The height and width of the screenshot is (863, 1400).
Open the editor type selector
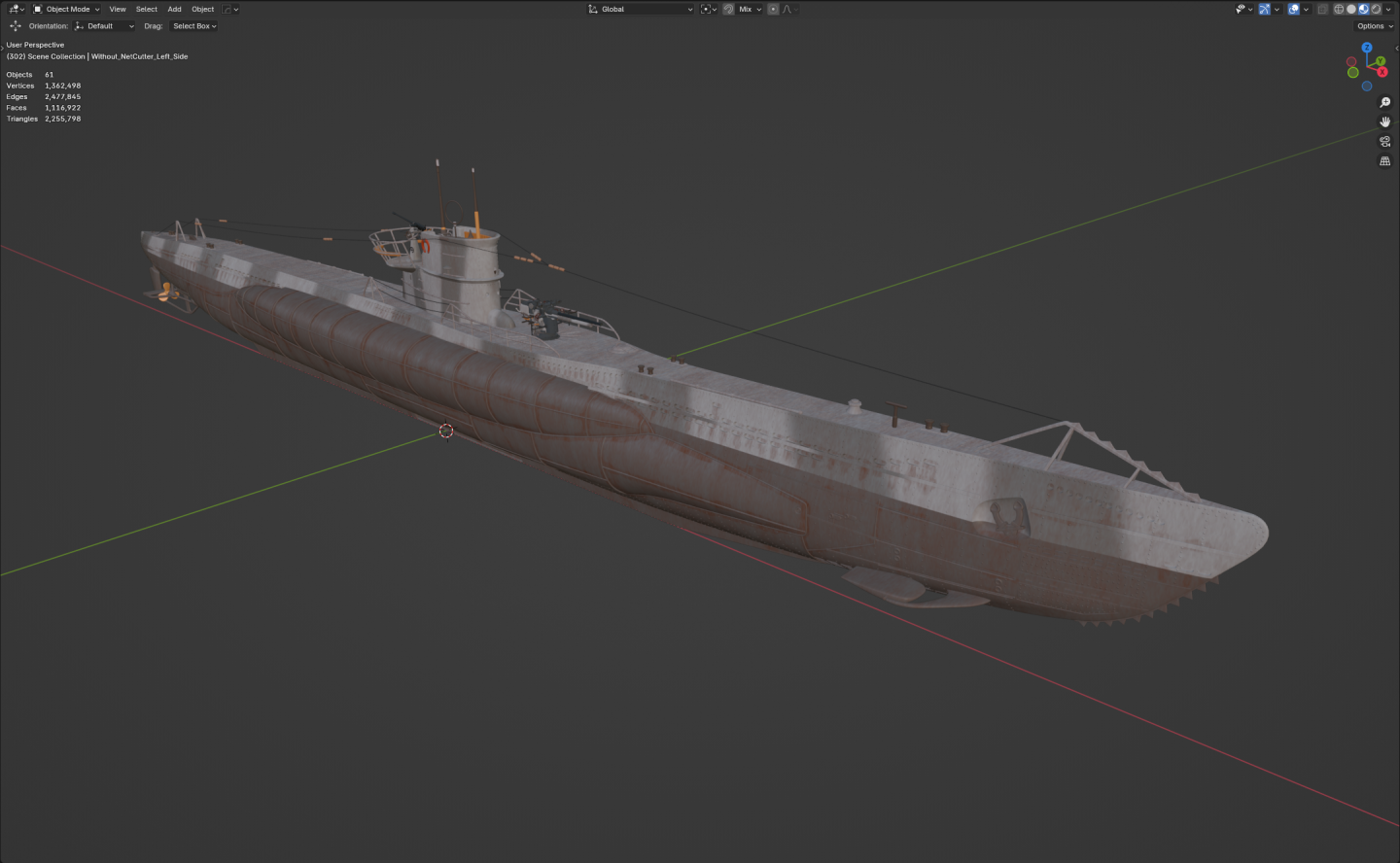tap(16, 9)
